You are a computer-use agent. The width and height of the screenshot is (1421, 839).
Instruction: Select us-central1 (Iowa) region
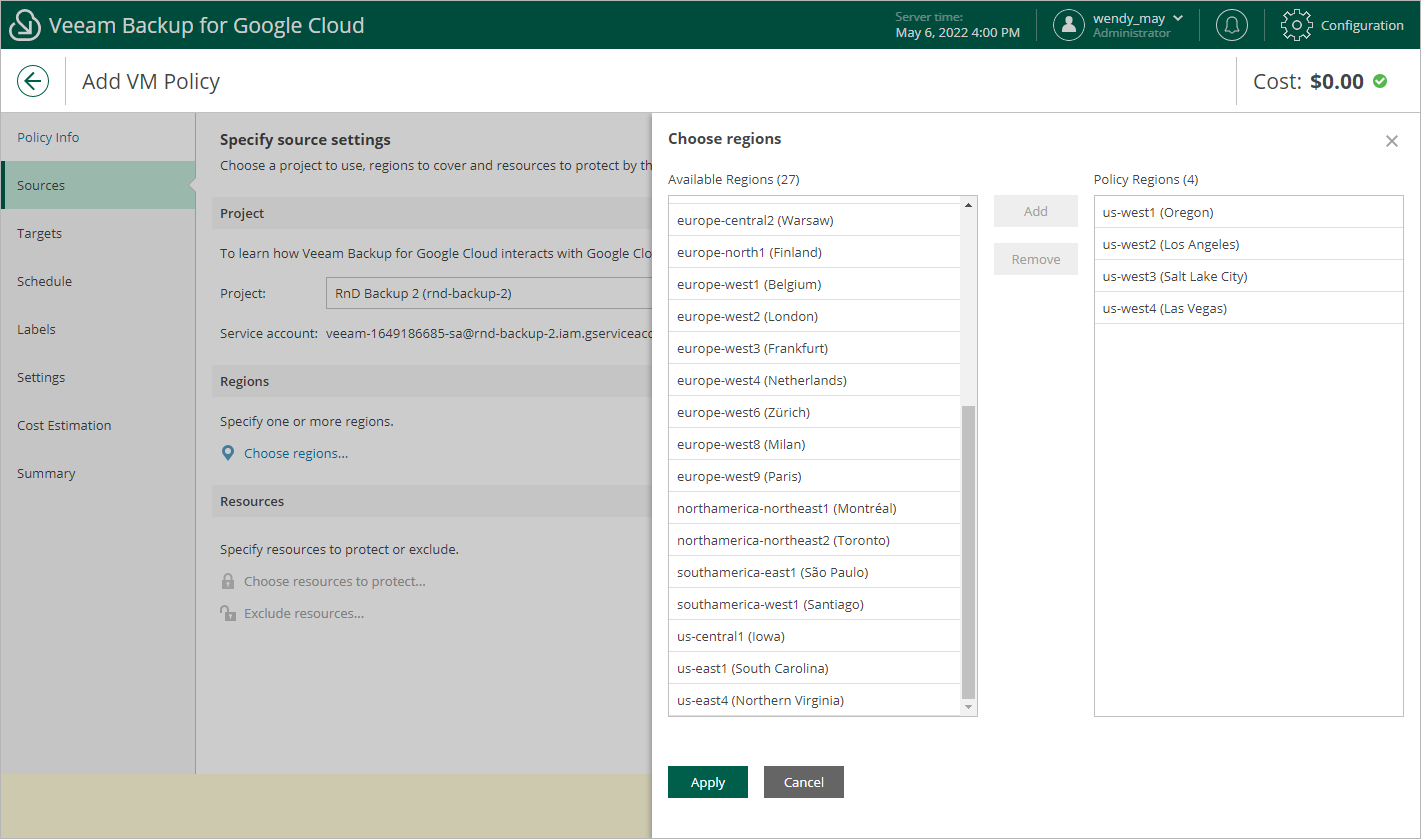814,636
